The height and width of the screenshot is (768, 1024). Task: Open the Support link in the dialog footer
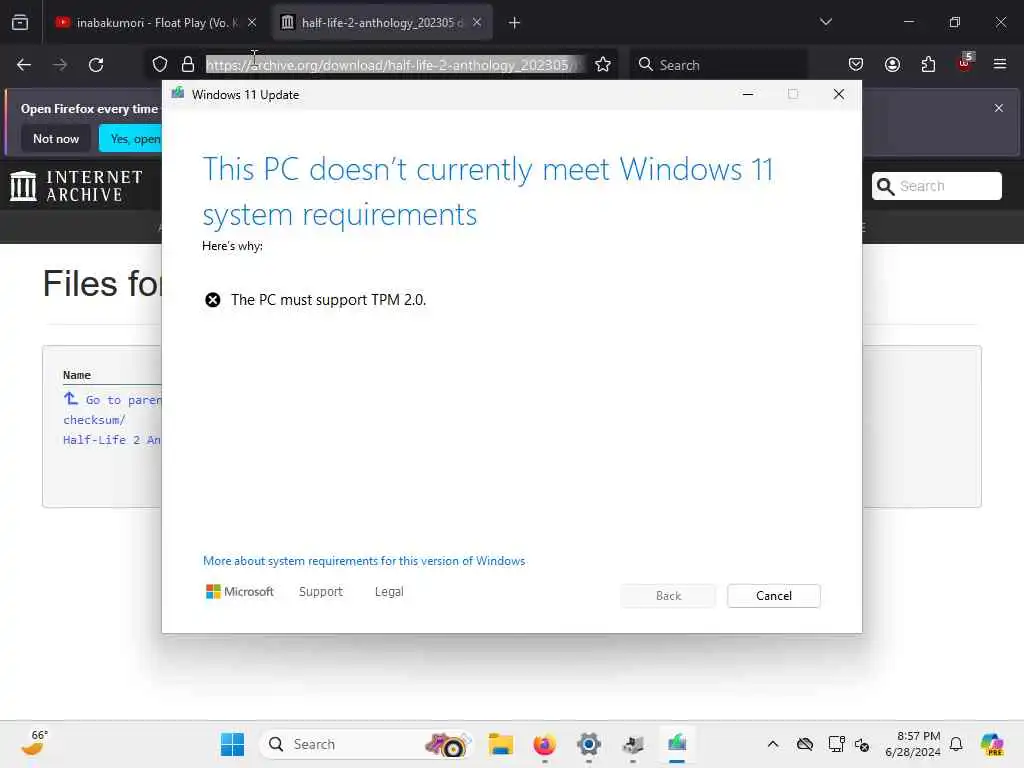(321, 592)
